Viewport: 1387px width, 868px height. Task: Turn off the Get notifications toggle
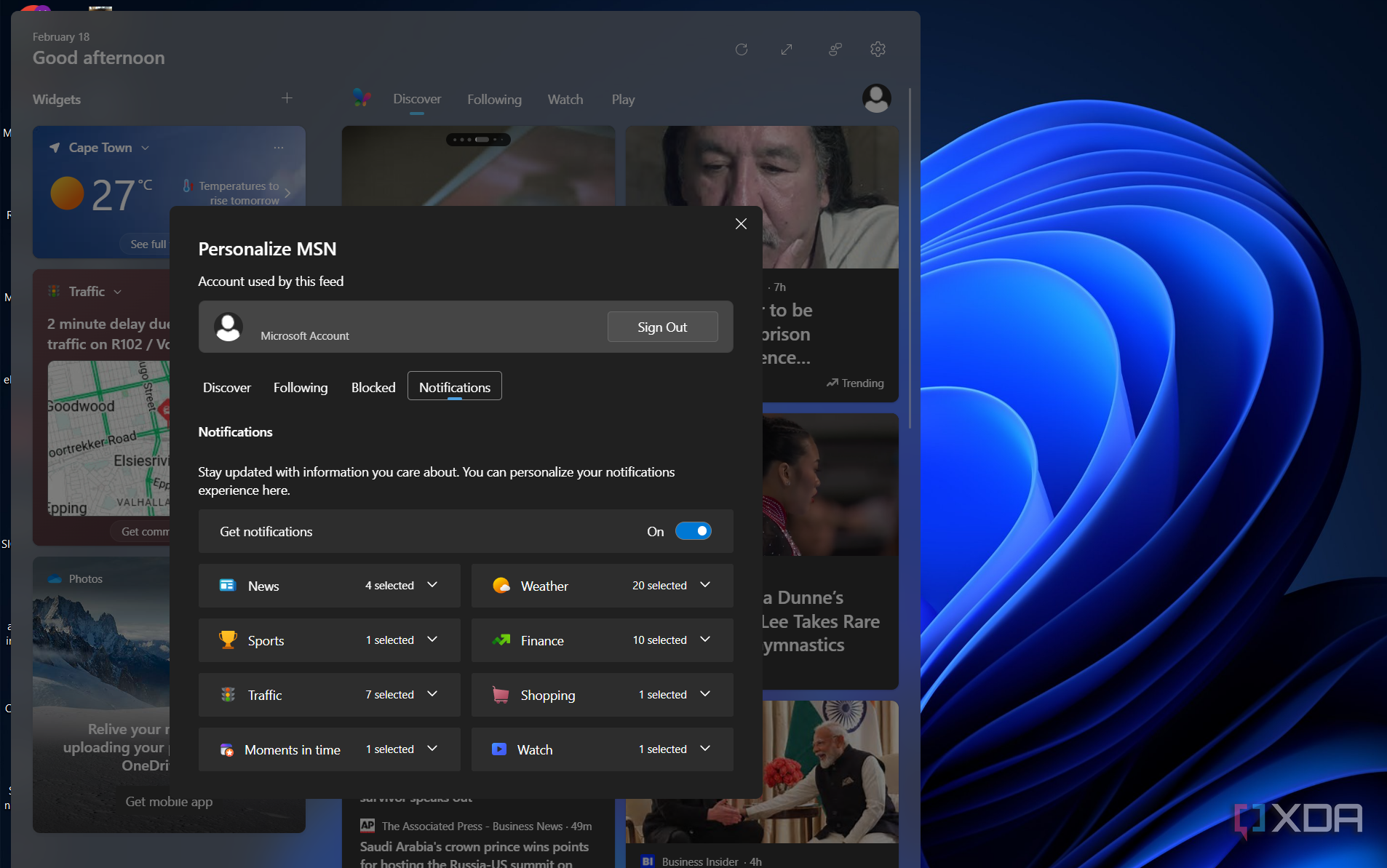693,531
